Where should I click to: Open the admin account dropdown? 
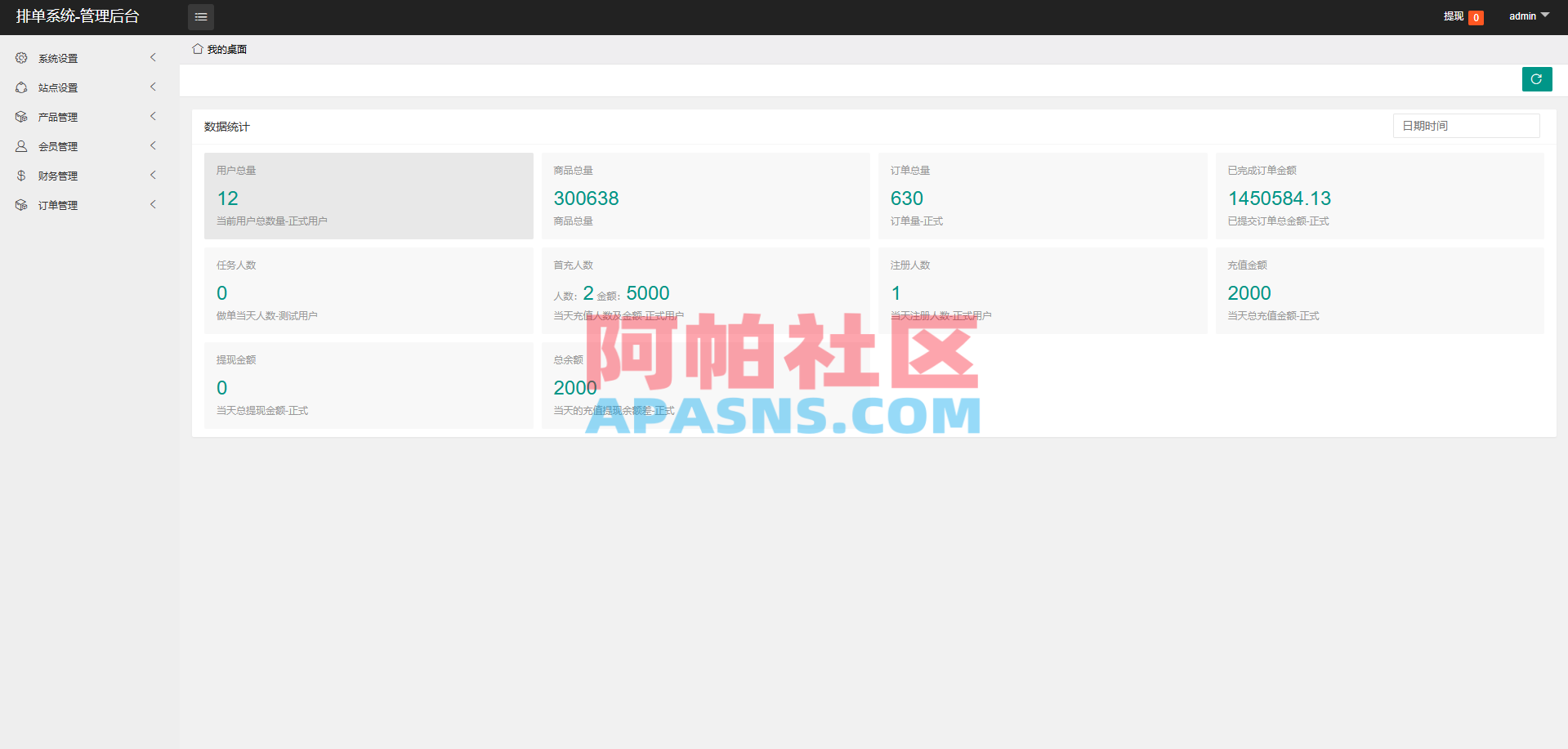[1527, 16]
